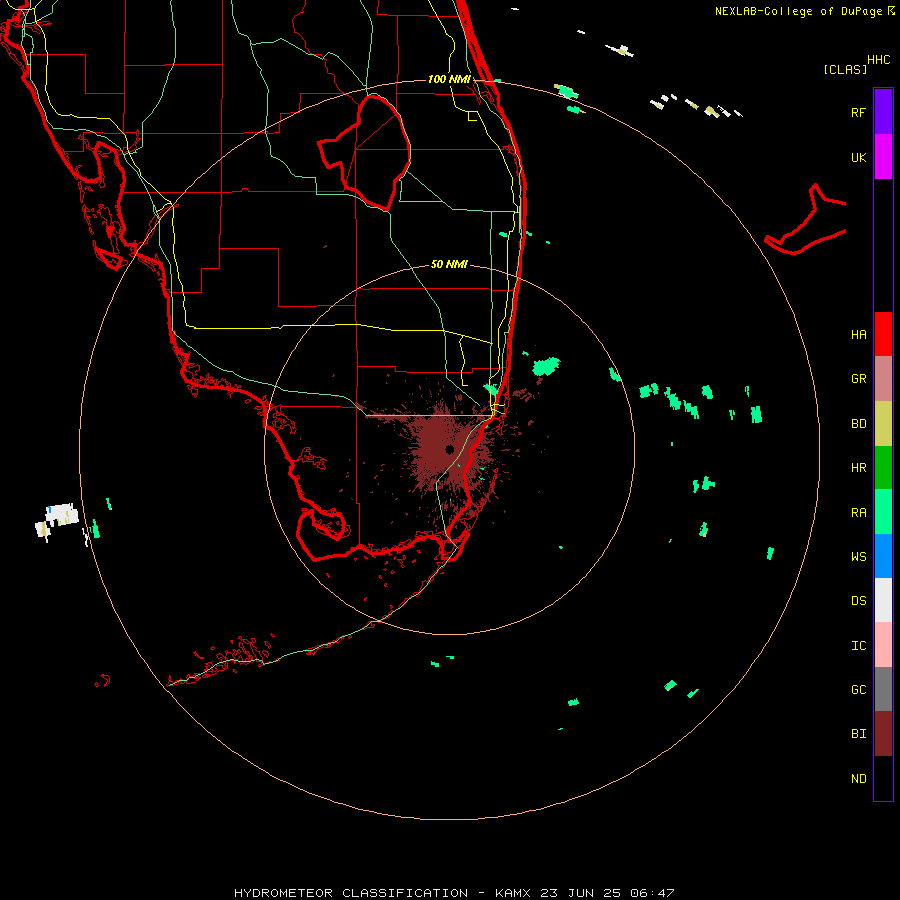Click the 'BD' legend label
Screen dimensions: 900x900
[858, 424]
